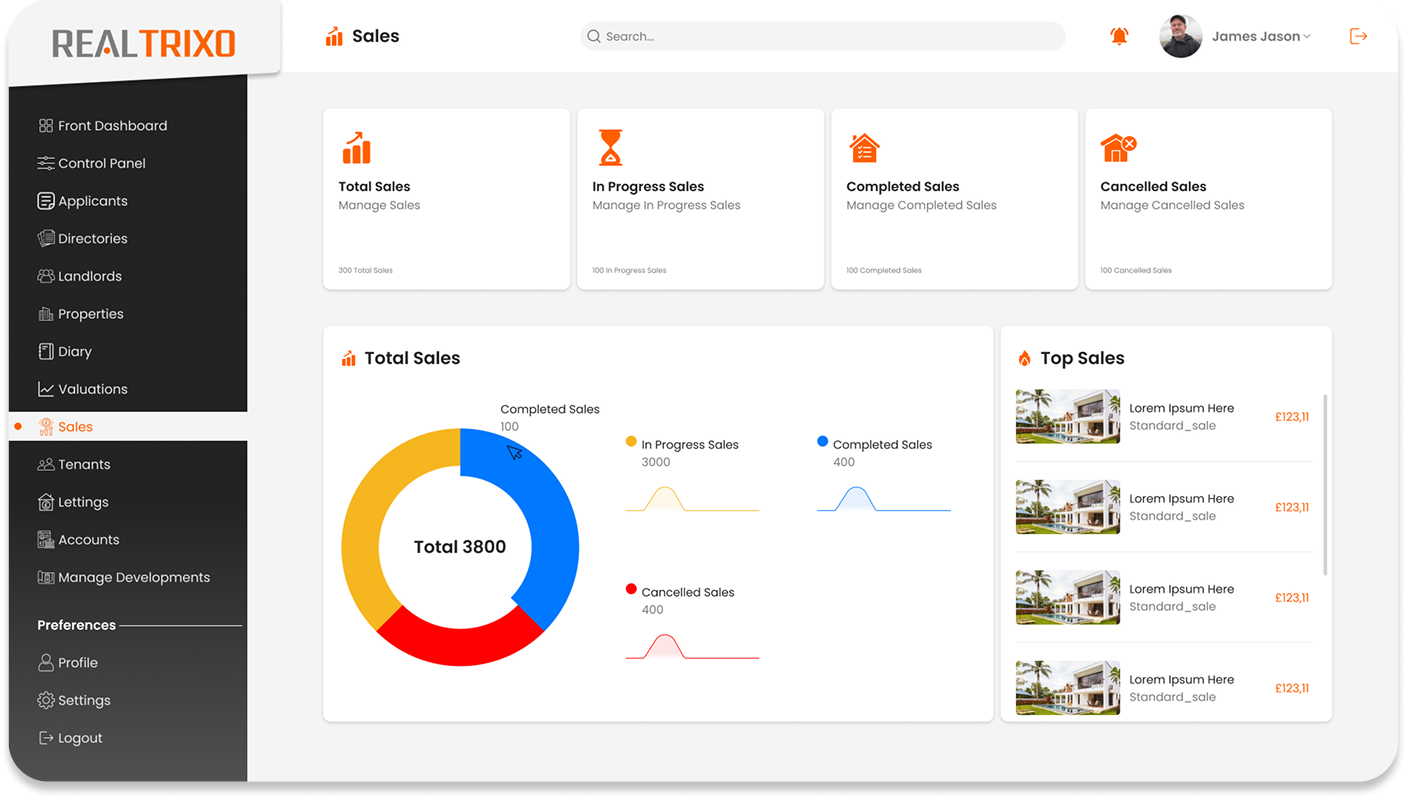The height and width of the screenshot is (799, 1407).
Task: Click the Lettings house icon
Action: 45,502
